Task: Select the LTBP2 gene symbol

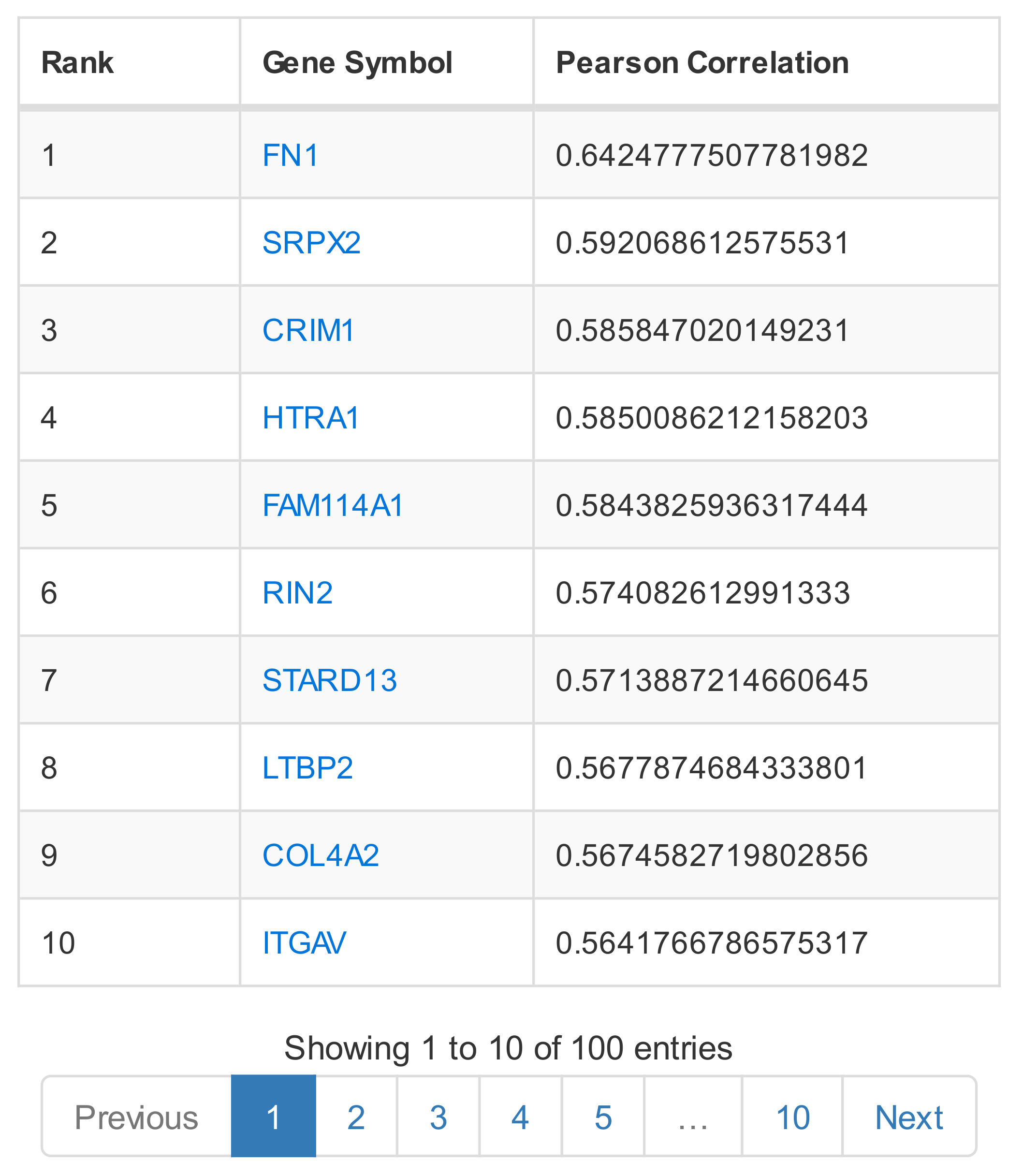Action: [307, 767]
